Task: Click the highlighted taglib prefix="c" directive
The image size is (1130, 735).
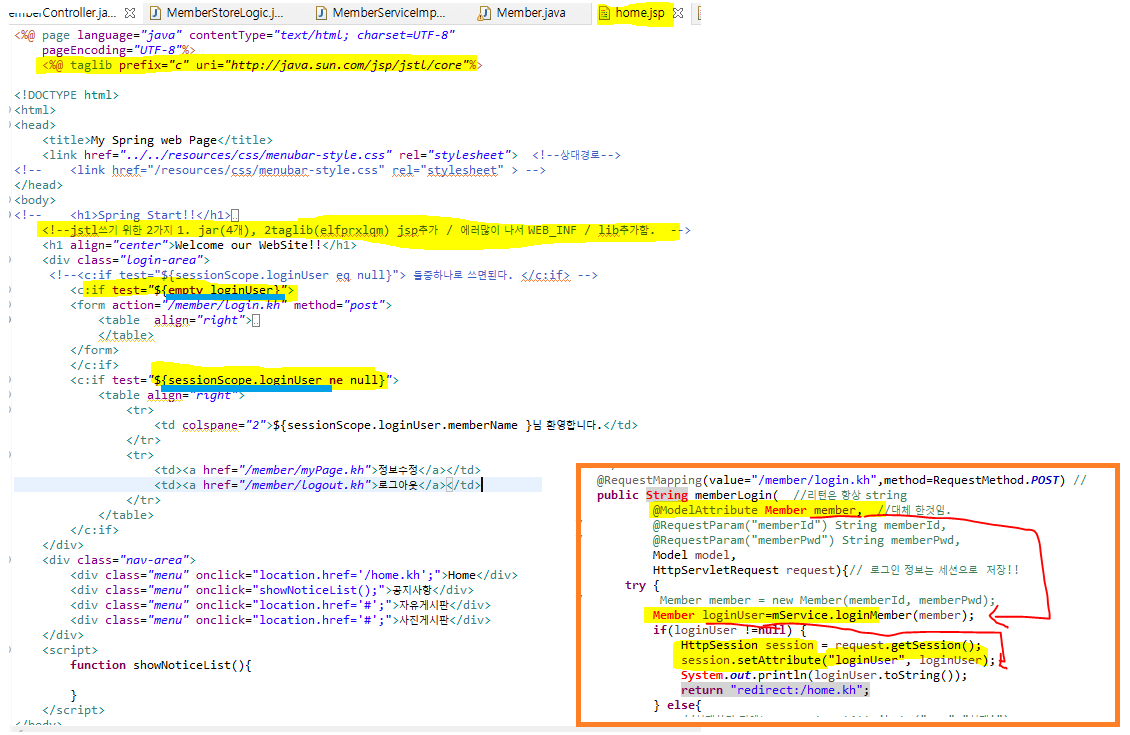Action: (262, 65)
